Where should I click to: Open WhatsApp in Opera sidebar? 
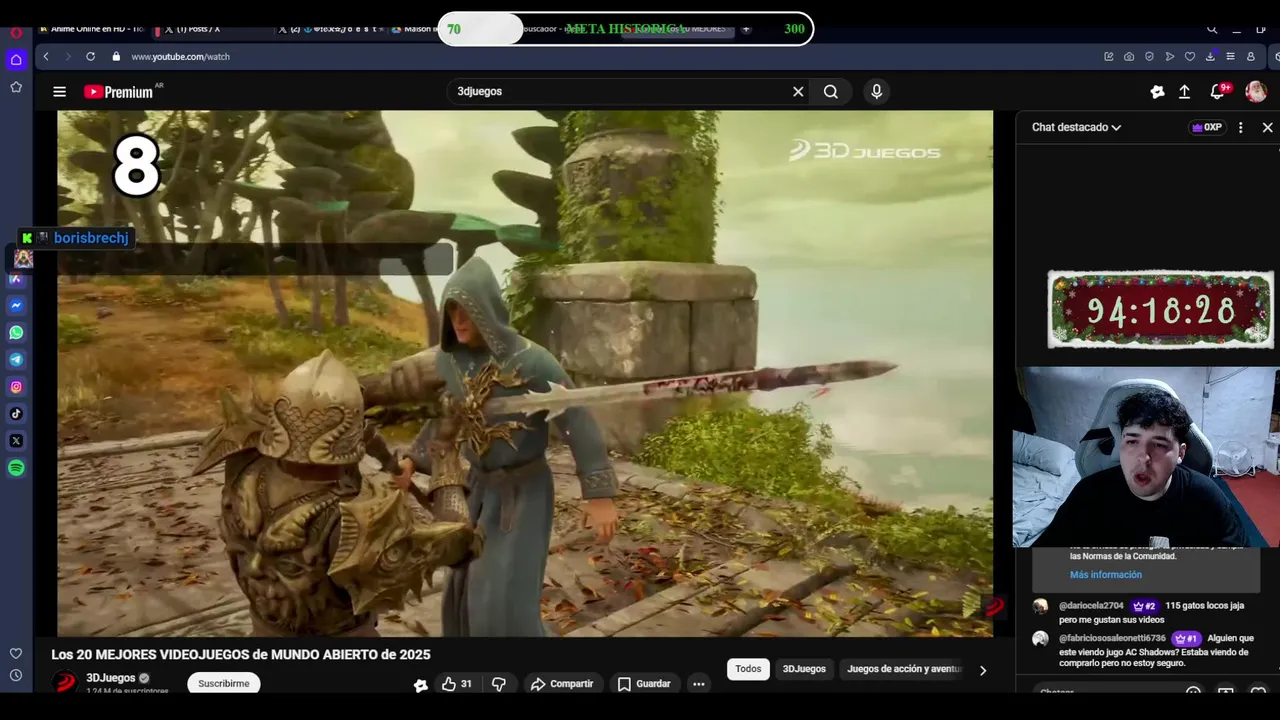16,333
